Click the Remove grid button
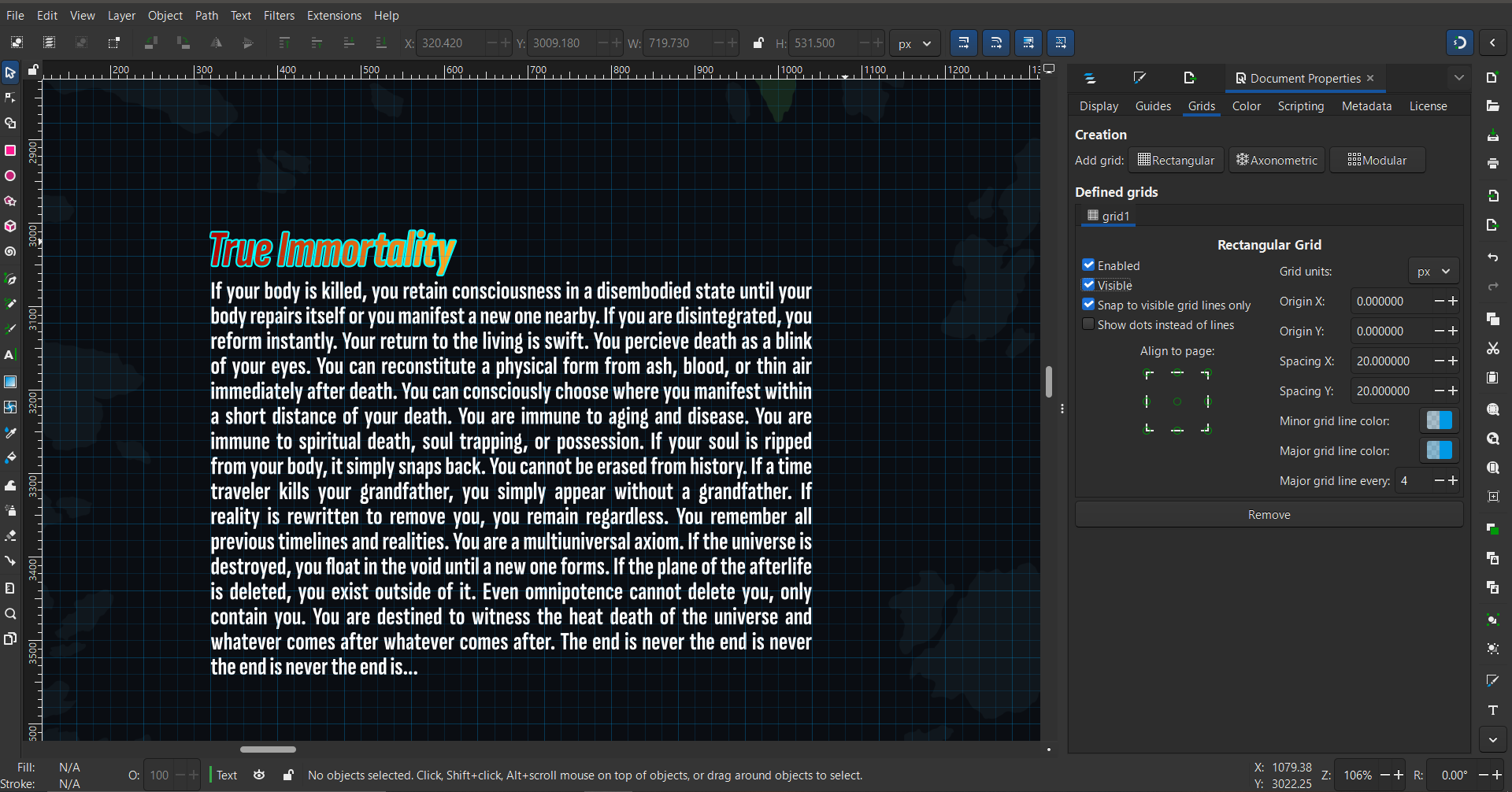Screen dimensions: 1512x792 1269,515
